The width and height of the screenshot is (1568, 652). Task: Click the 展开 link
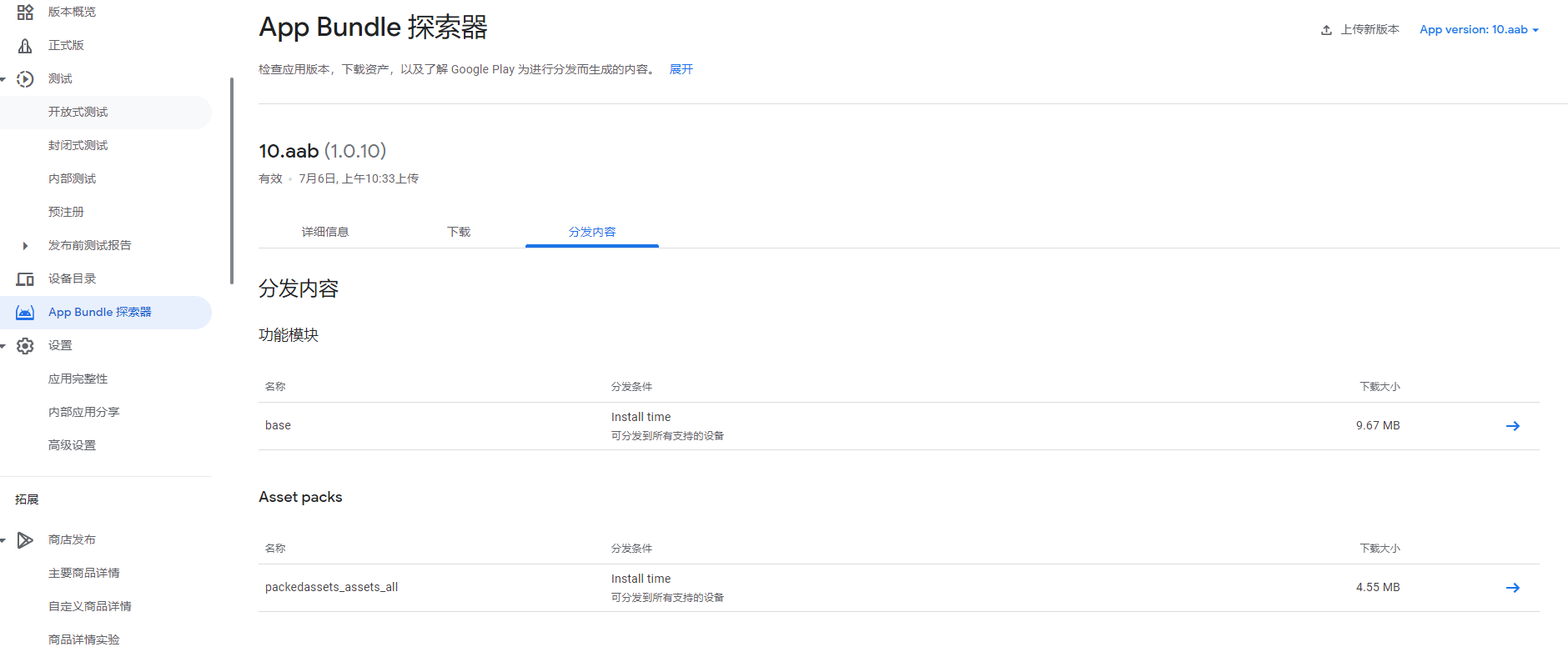681,69
